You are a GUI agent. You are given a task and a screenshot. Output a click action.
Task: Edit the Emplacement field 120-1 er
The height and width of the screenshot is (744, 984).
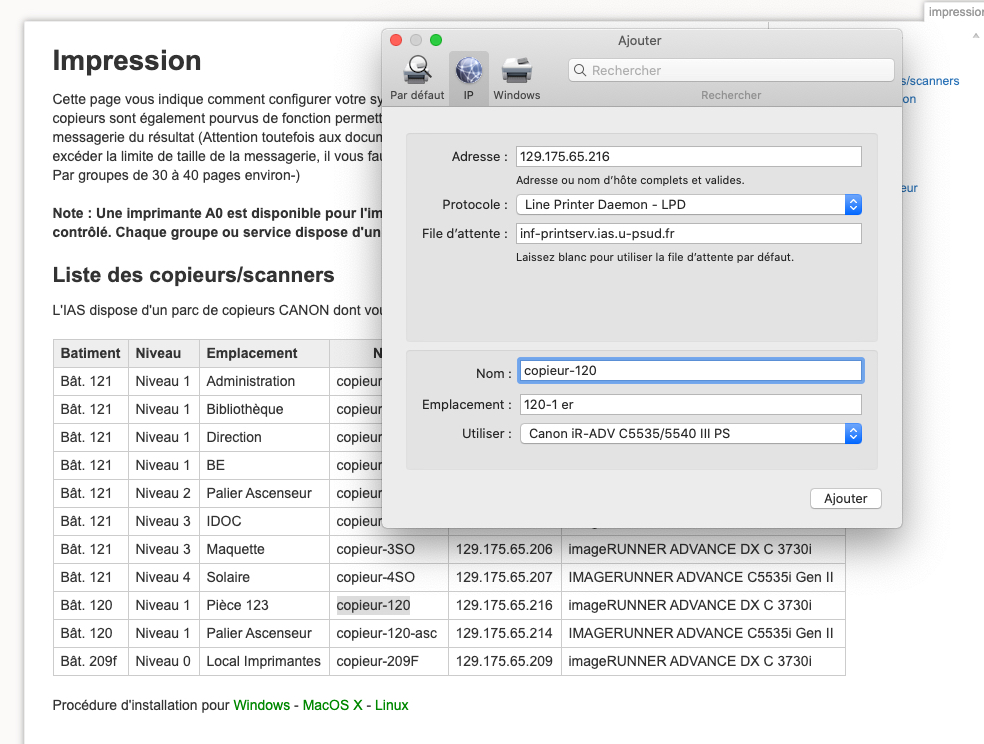pyautogui.click(x=690, y=405)
